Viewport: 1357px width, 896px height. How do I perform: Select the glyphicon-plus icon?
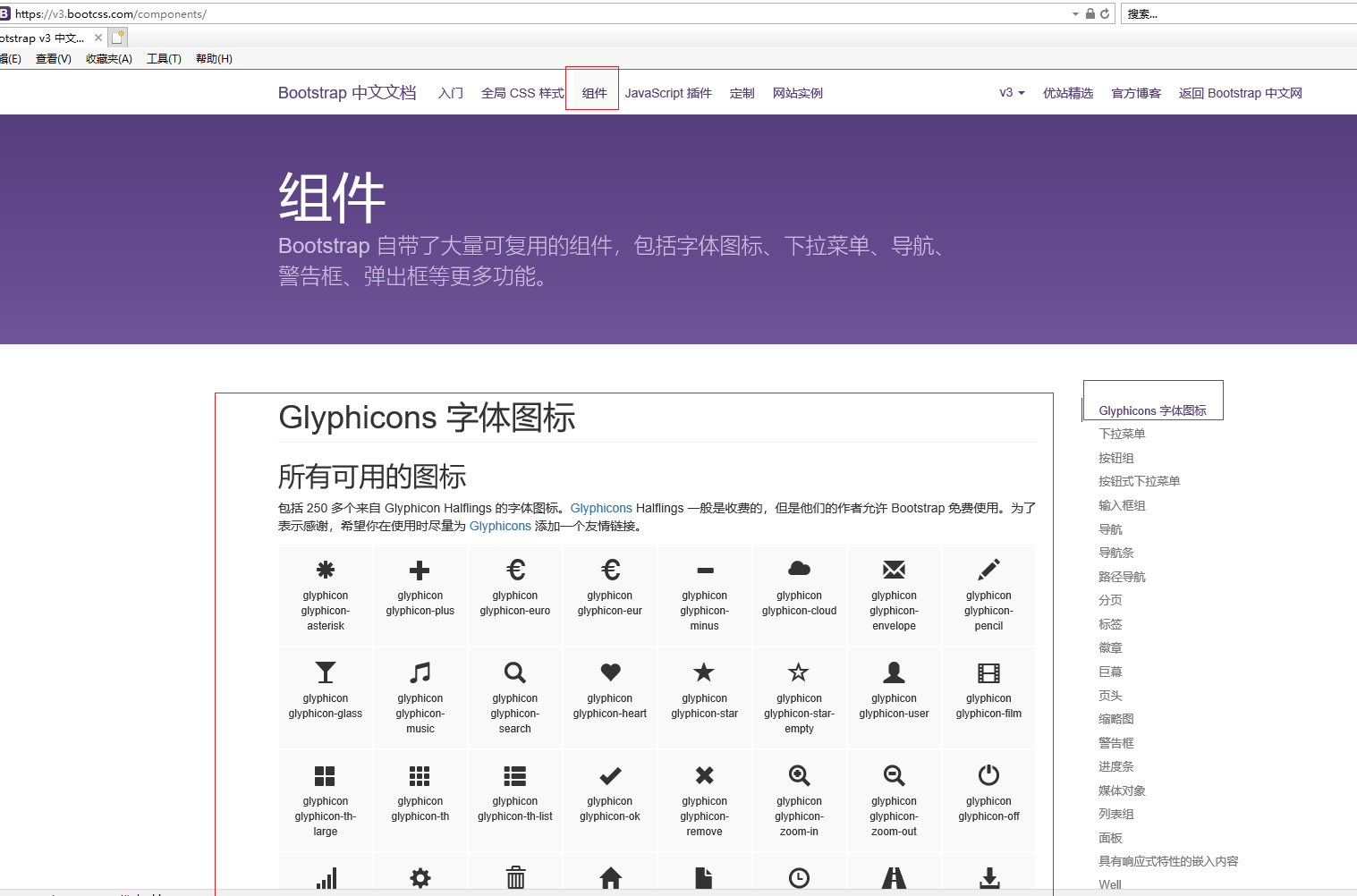click(x=420, y=570)
